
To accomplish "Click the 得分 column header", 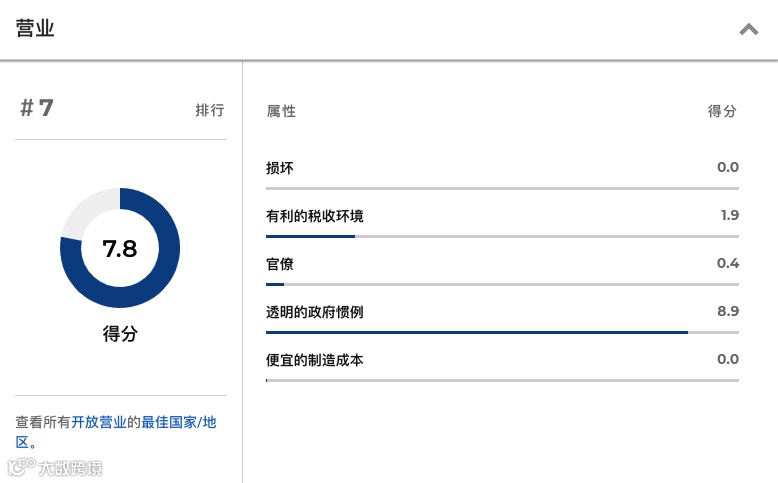I will pos(722,111).
